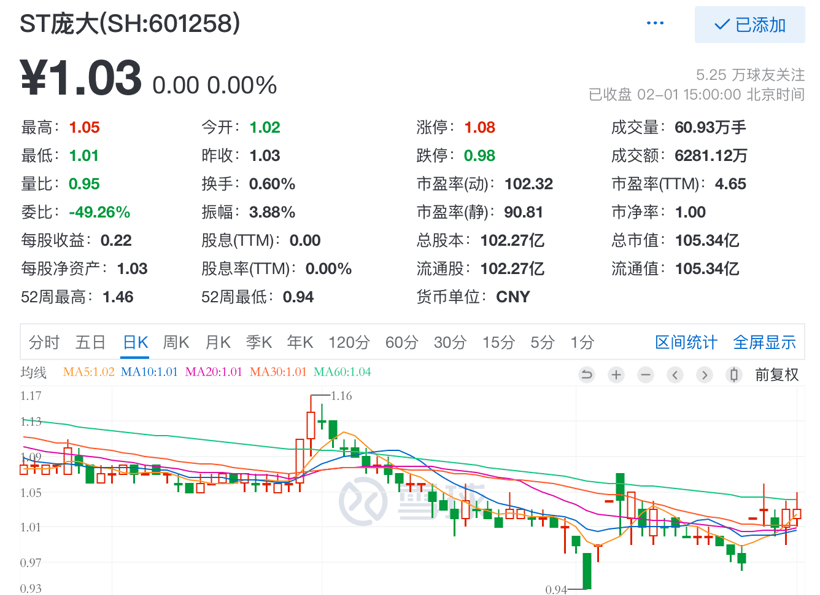Click MA20:1.01 indicator label
Screen dimensions: 820x595
tap(213, 372)
